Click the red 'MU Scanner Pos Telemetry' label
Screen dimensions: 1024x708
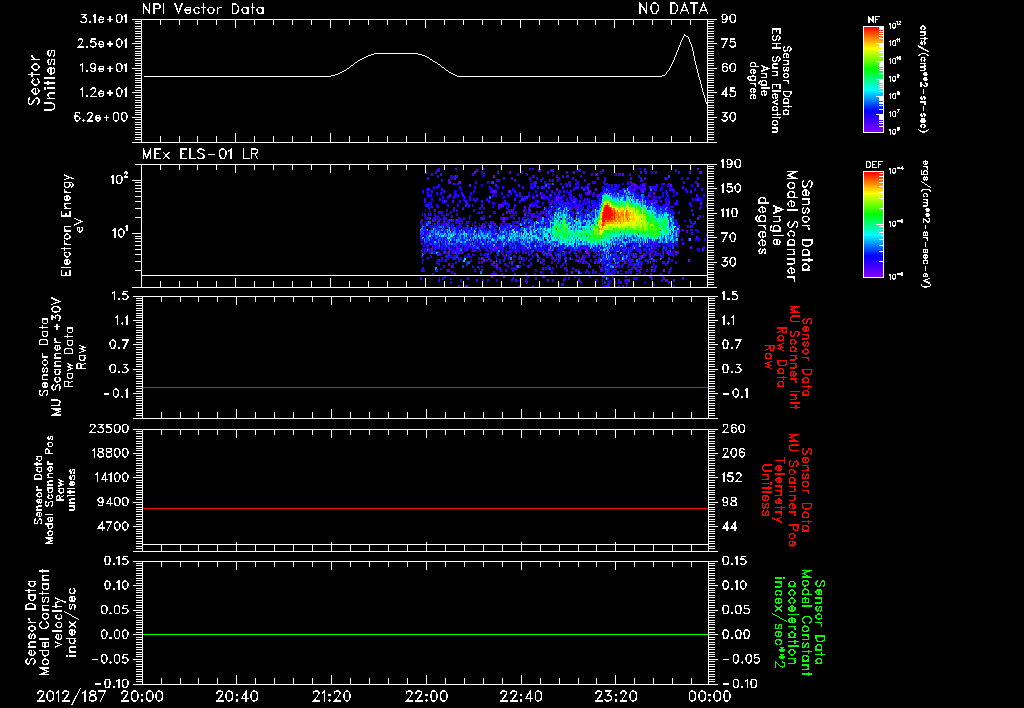click(x=786, y=490)
